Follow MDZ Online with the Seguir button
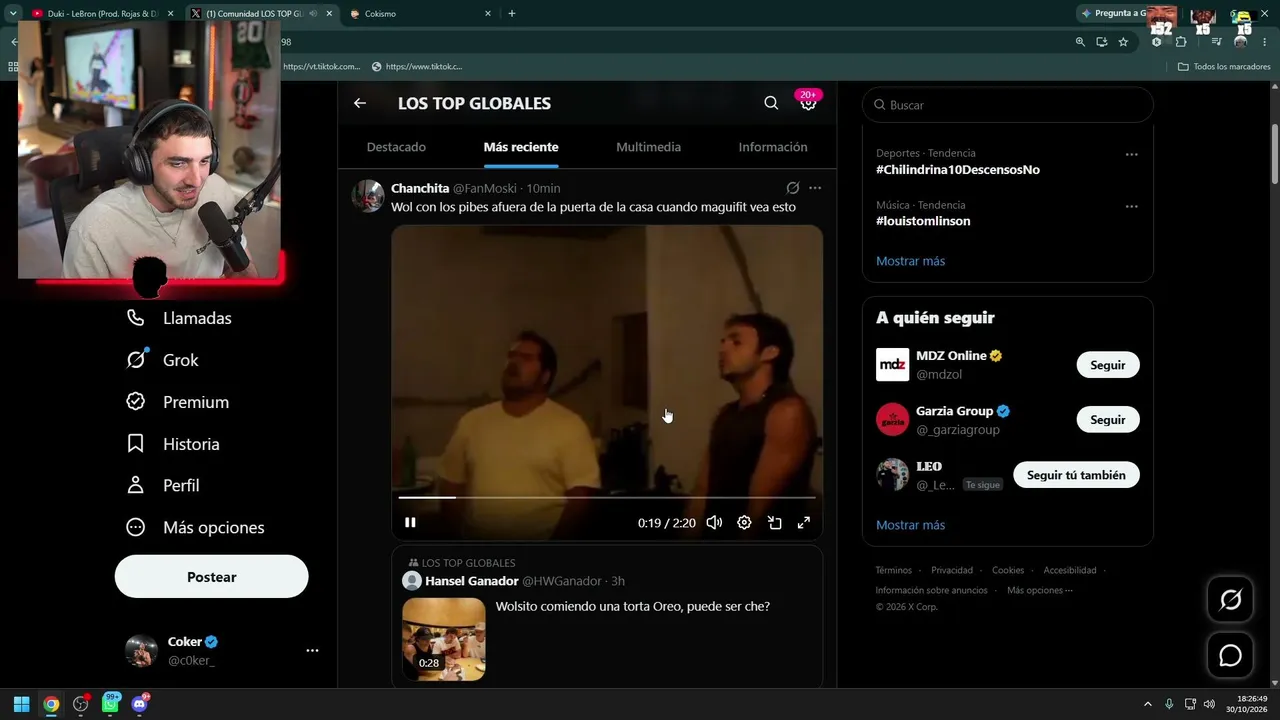 (1108, 365)
